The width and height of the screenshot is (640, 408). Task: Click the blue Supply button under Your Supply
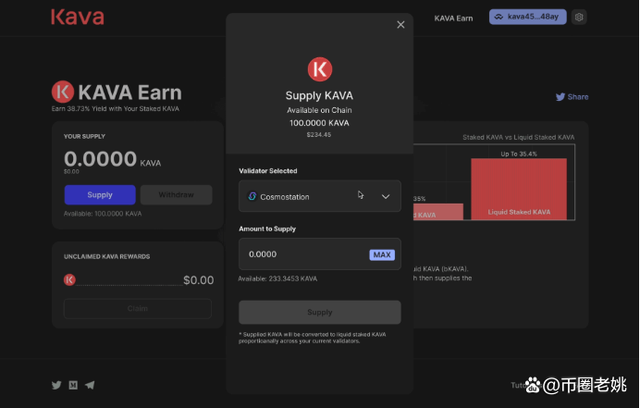[100, 195]
